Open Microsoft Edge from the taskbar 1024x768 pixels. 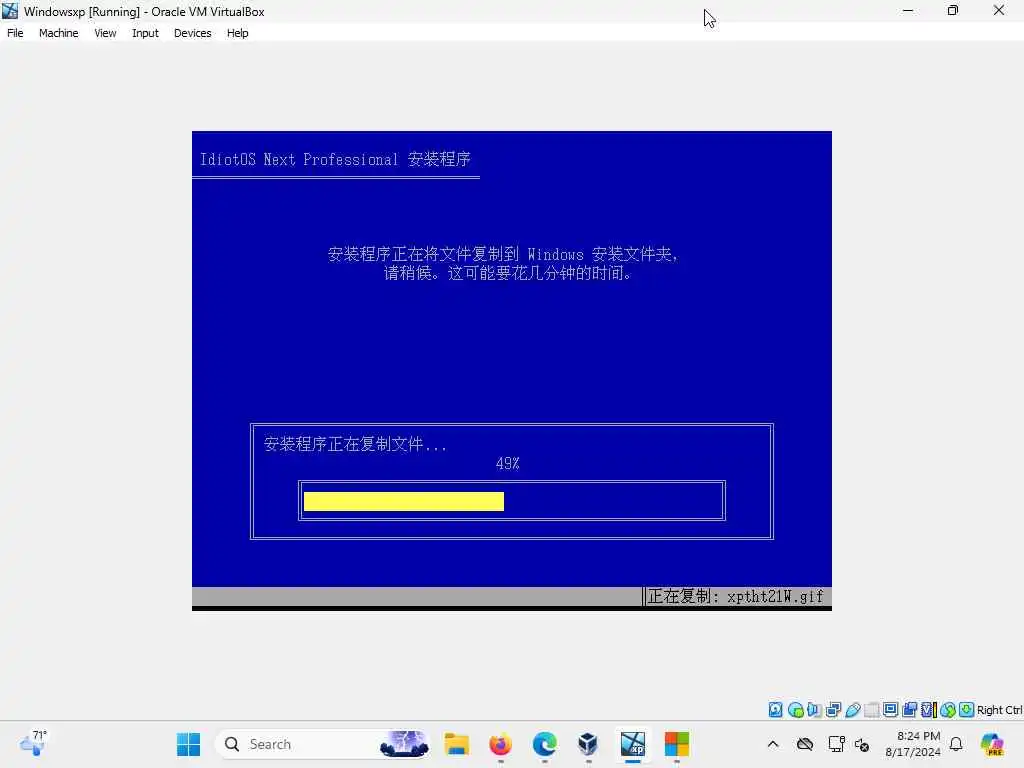[545, 744]
